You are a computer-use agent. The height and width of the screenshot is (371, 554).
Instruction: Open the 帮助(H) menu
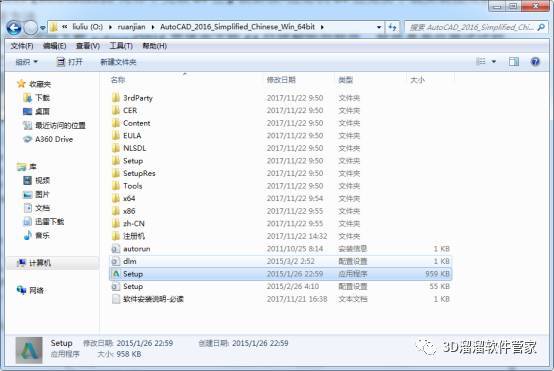154,46
